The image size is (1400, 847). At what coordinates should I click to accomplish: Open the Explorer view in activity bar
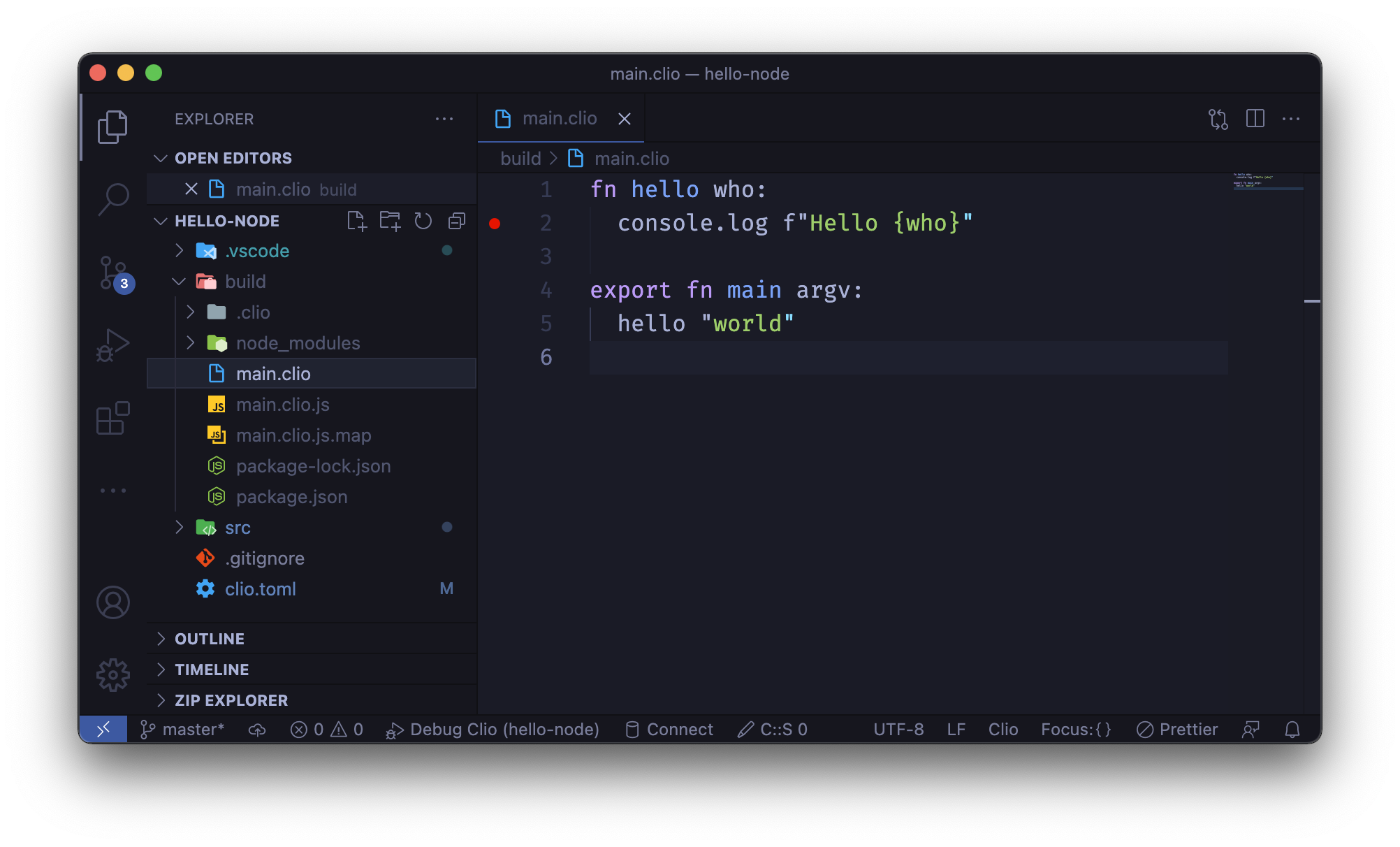pos(112,126)
